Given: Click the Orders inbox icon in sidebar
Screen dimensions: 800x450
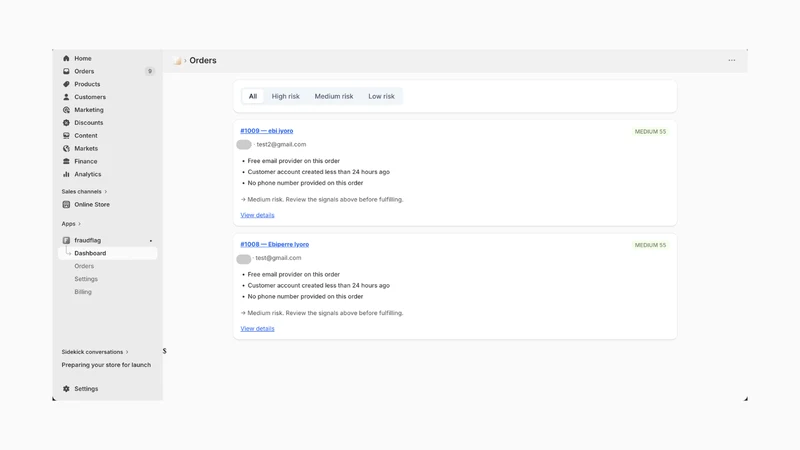Looking at the screenshot, I should point(66,71).
